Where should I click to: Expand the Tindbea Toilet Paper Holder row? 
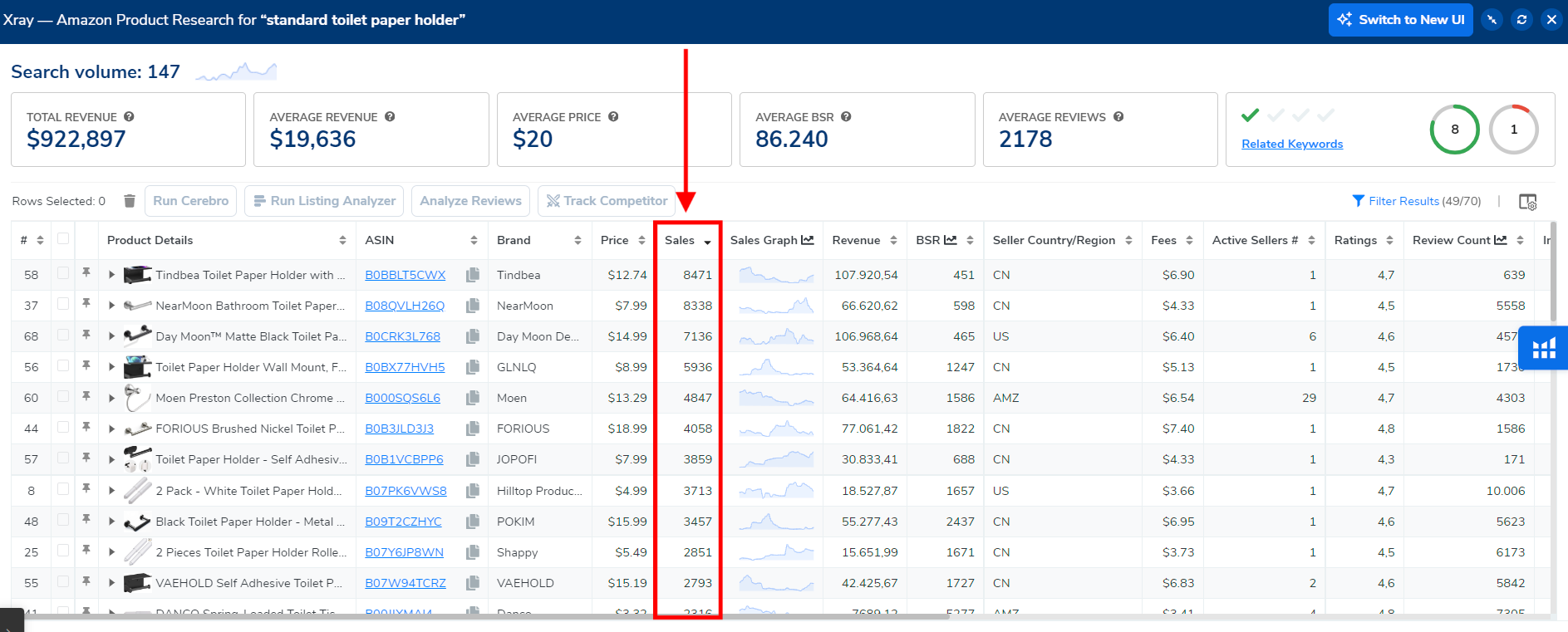(x=111, y=275)
